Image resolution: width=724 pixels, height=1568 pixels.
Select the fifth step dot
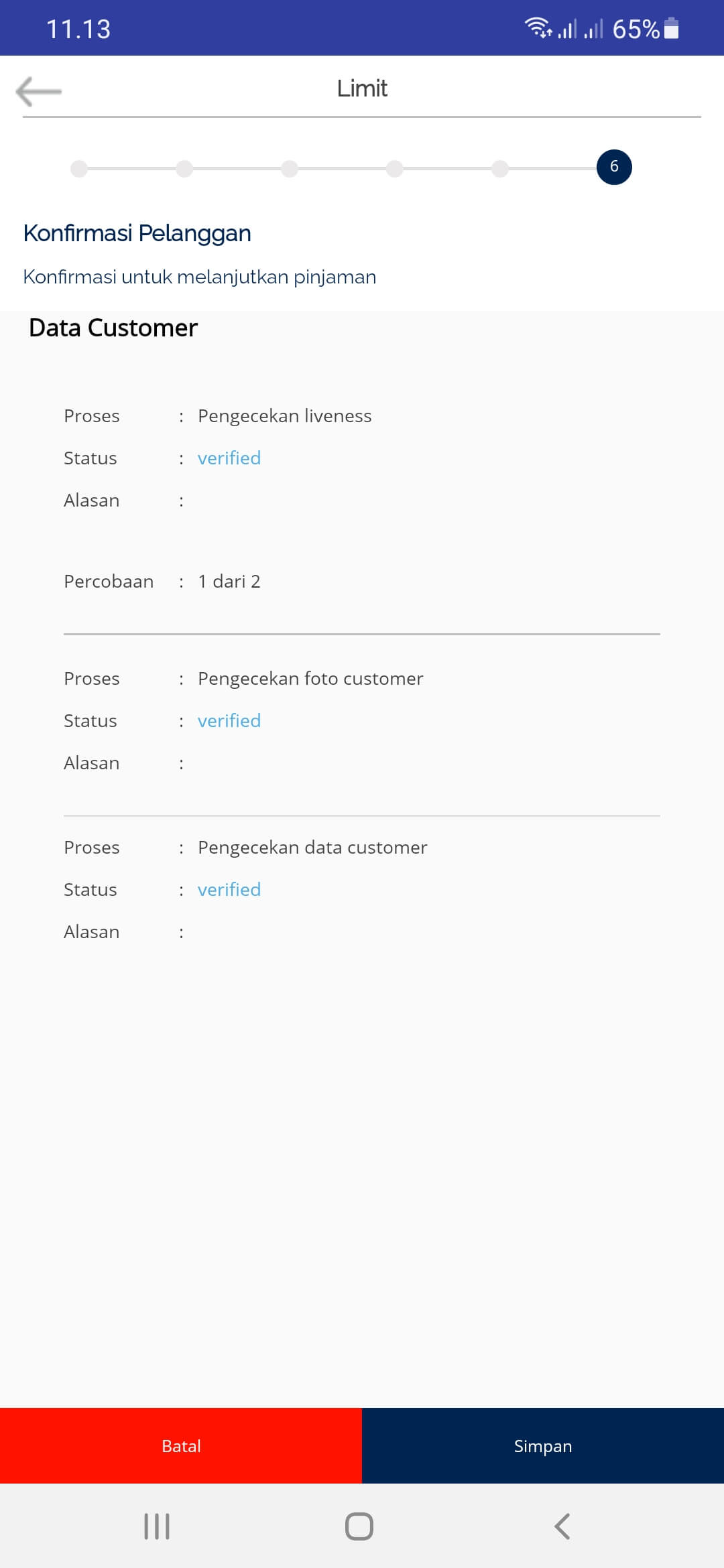pos(500,168)
